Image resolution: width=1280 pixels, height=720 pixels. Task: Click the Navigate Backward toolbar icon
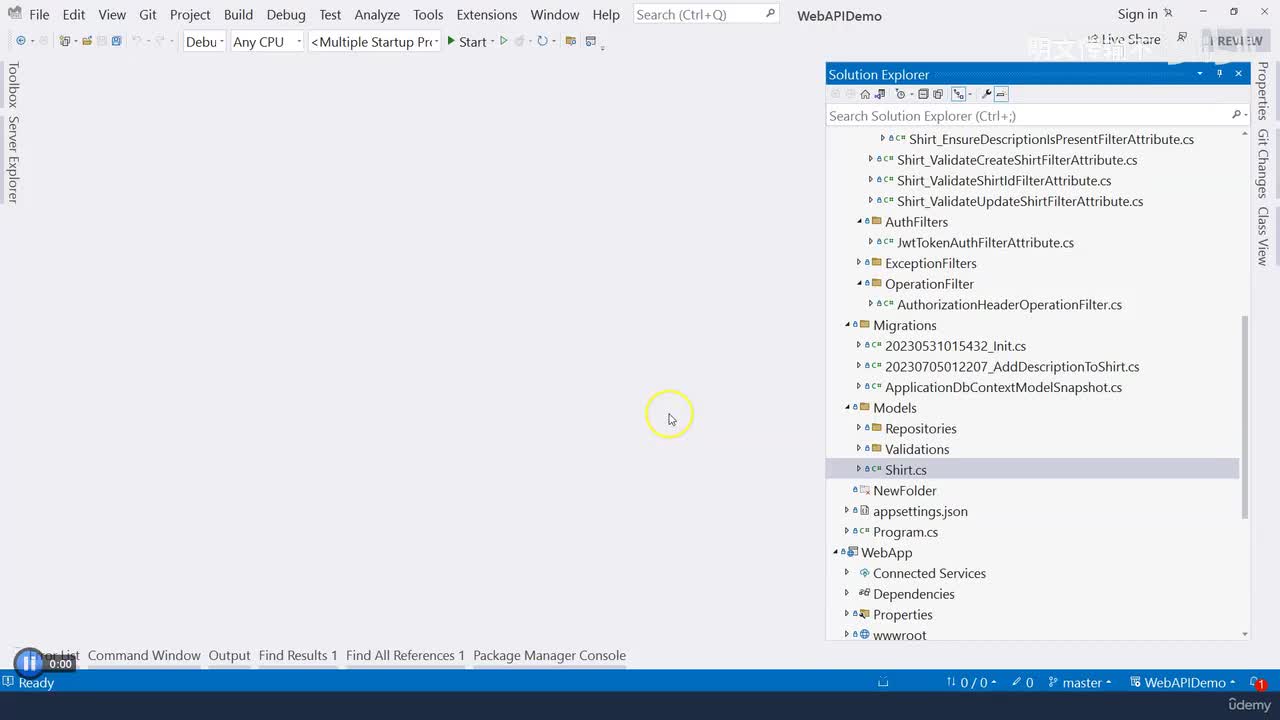click(21, 41)
